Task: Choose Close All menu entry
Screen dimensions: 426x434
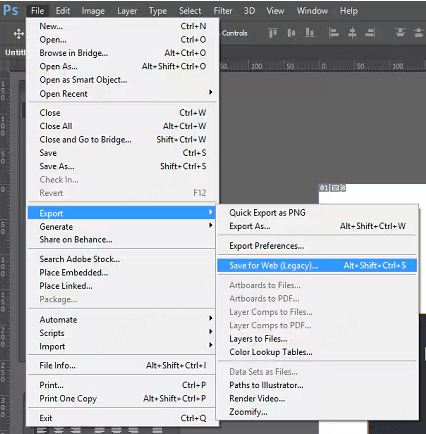Action: pyautogui.click(x=122, y=126)
